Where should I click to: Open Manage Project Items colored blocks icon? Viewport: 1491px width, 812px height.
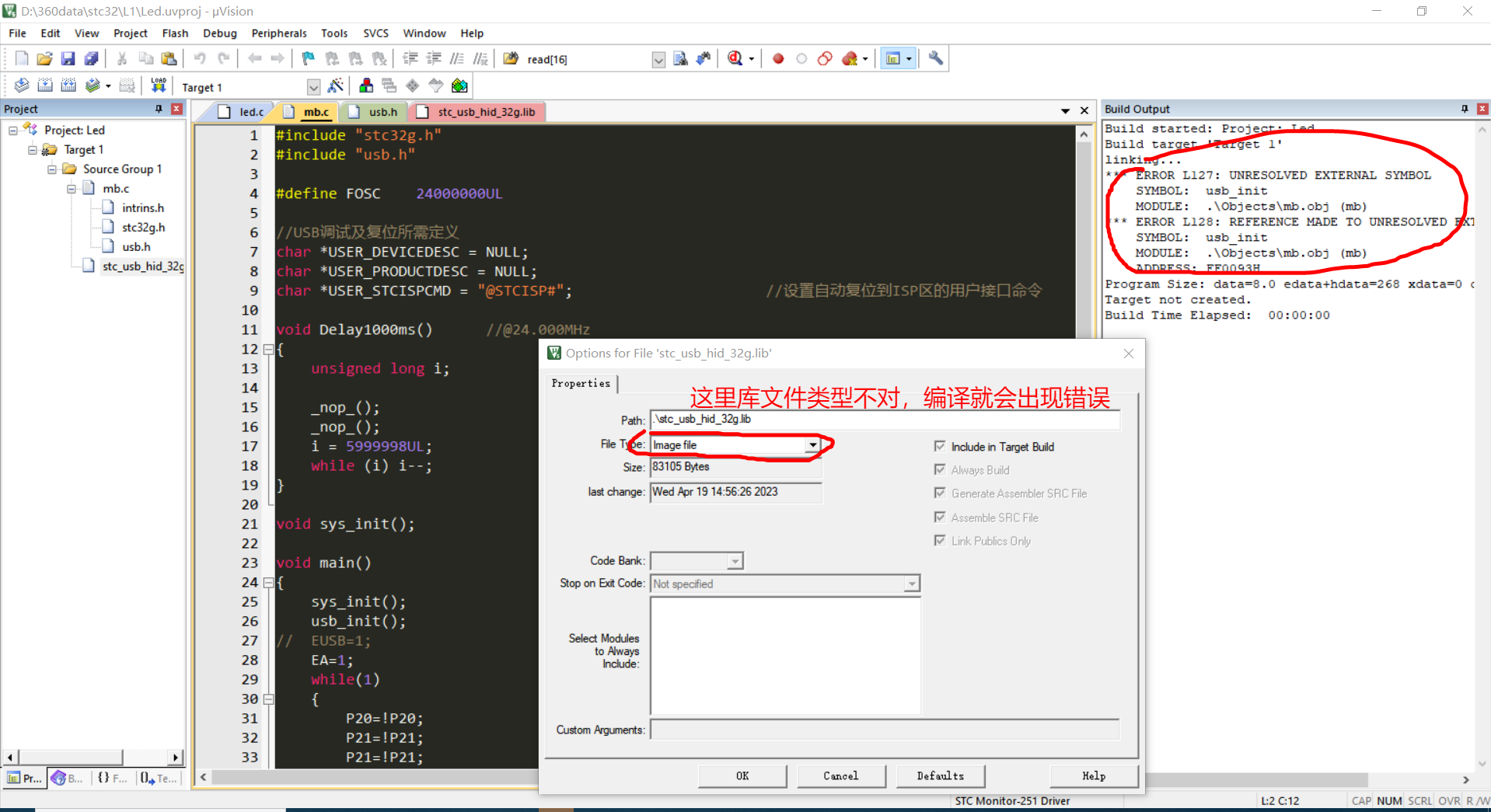pos(366,86)
